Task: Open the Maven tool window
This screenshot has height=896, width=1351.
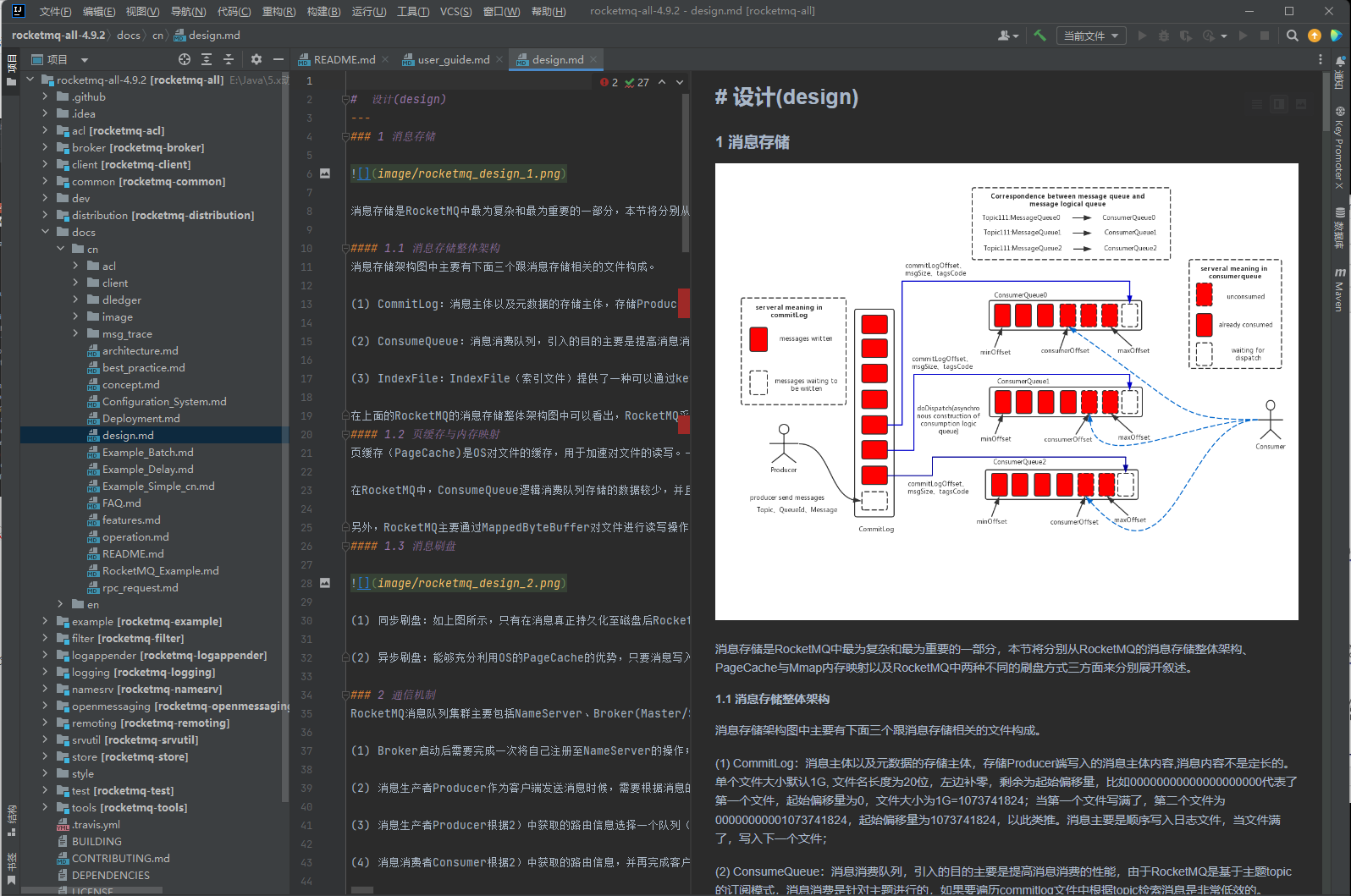Action: [1340, 290]
